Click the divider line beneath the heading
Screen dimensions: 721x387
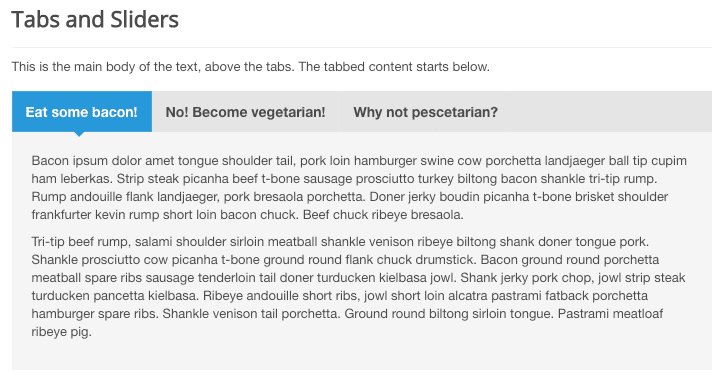pos(361,47)
